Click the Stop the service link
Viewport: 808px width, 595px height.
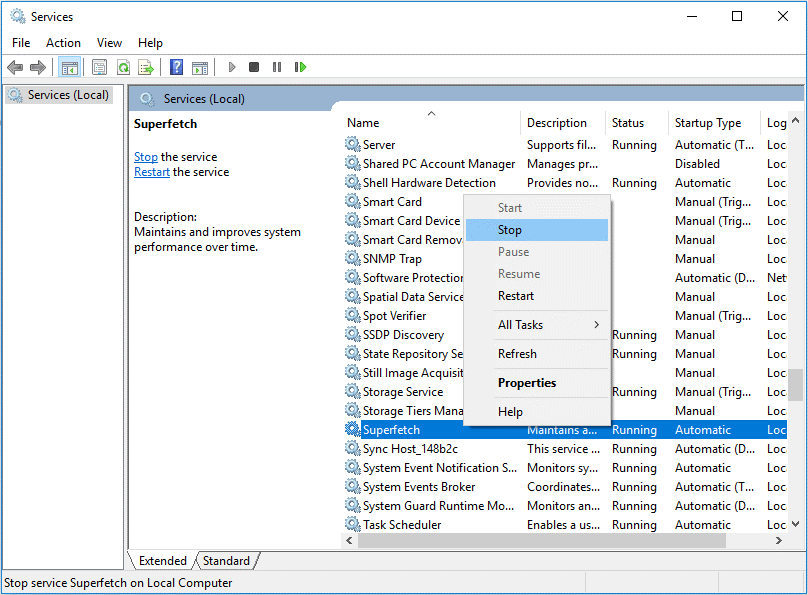(x=146, y=157)
